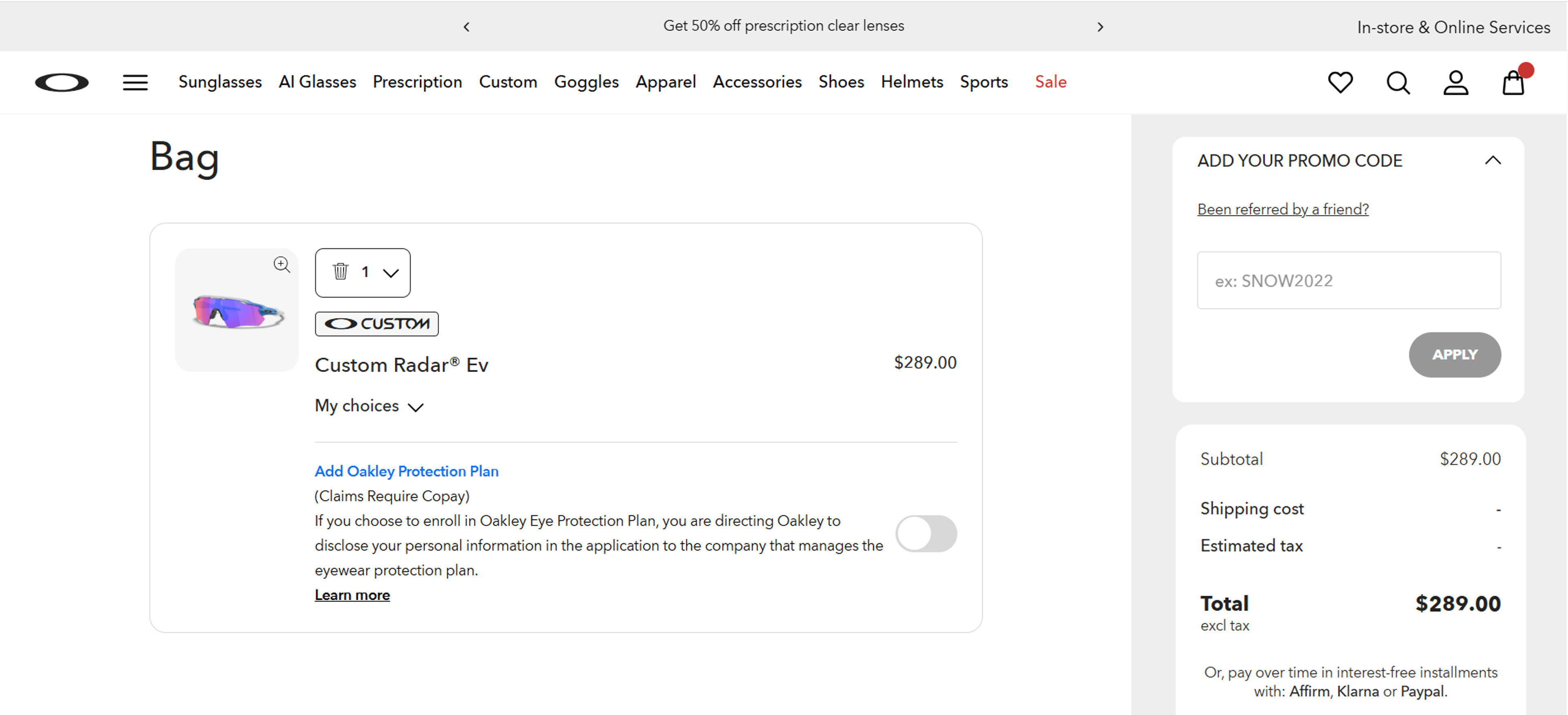Open the account profile icon

(x=1455, y=83)
